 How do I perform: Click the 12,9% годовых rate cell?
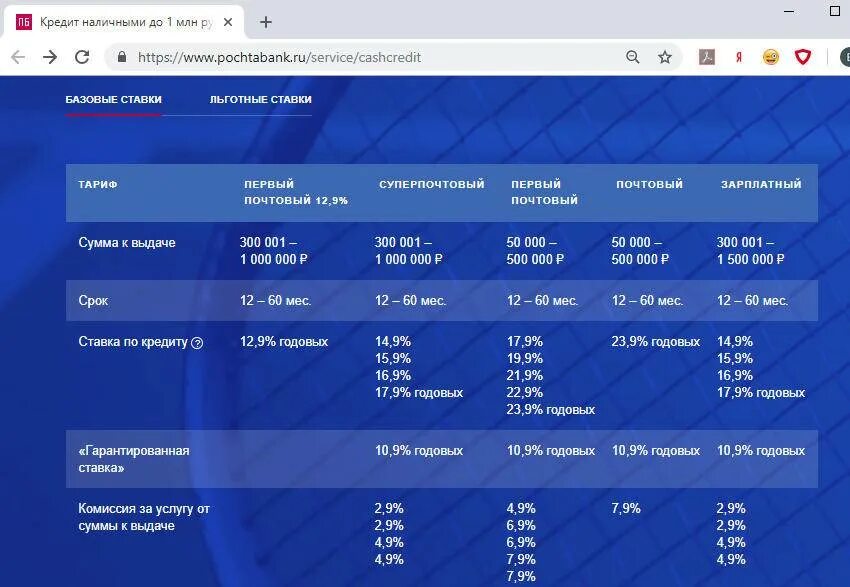[x=284, y=342]
